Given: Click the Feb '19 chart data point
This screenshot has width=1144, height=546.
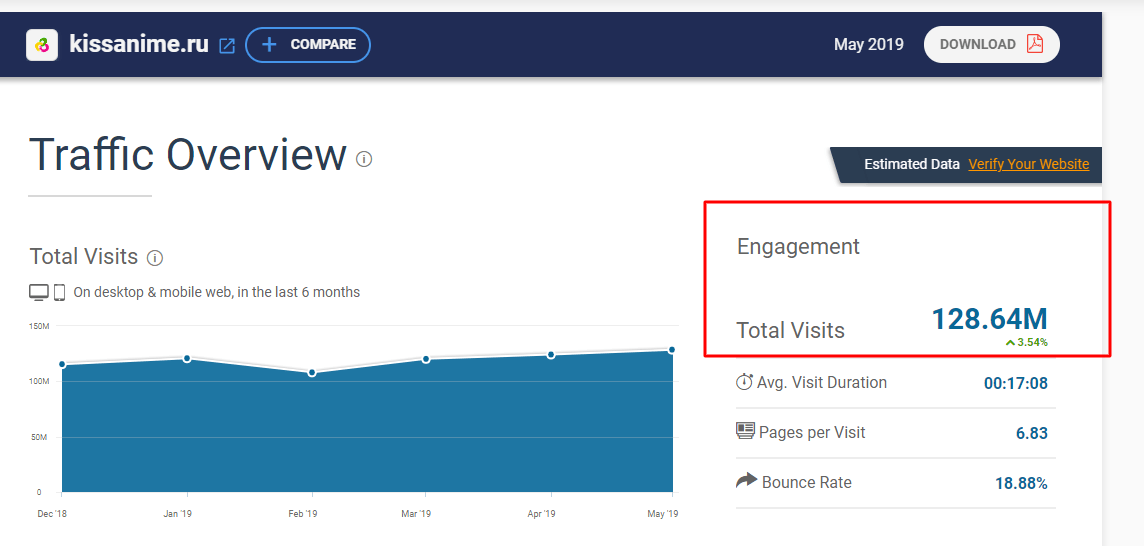Looking at the screenshot, I should (312, 373).
